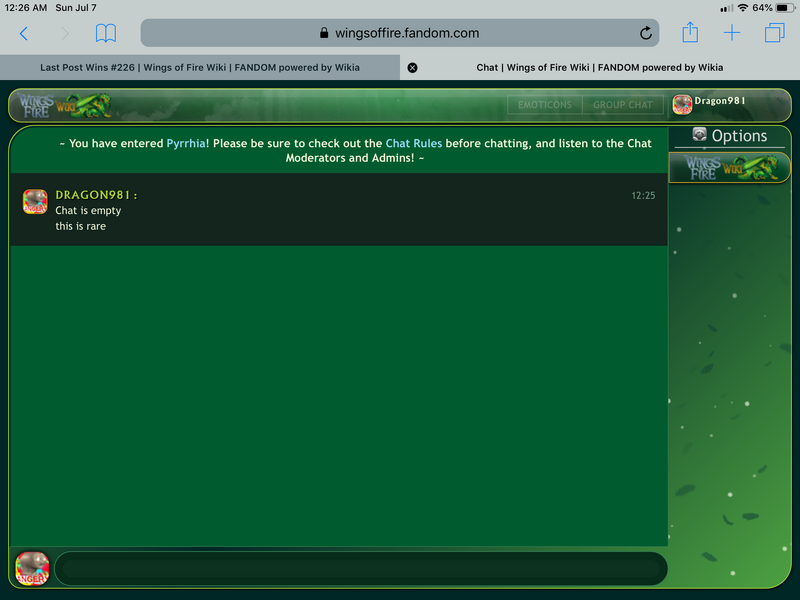Open the Dragon981 user menu at top right
The width and height of the screenshot is (800, 600).
[x=709, y=104]
